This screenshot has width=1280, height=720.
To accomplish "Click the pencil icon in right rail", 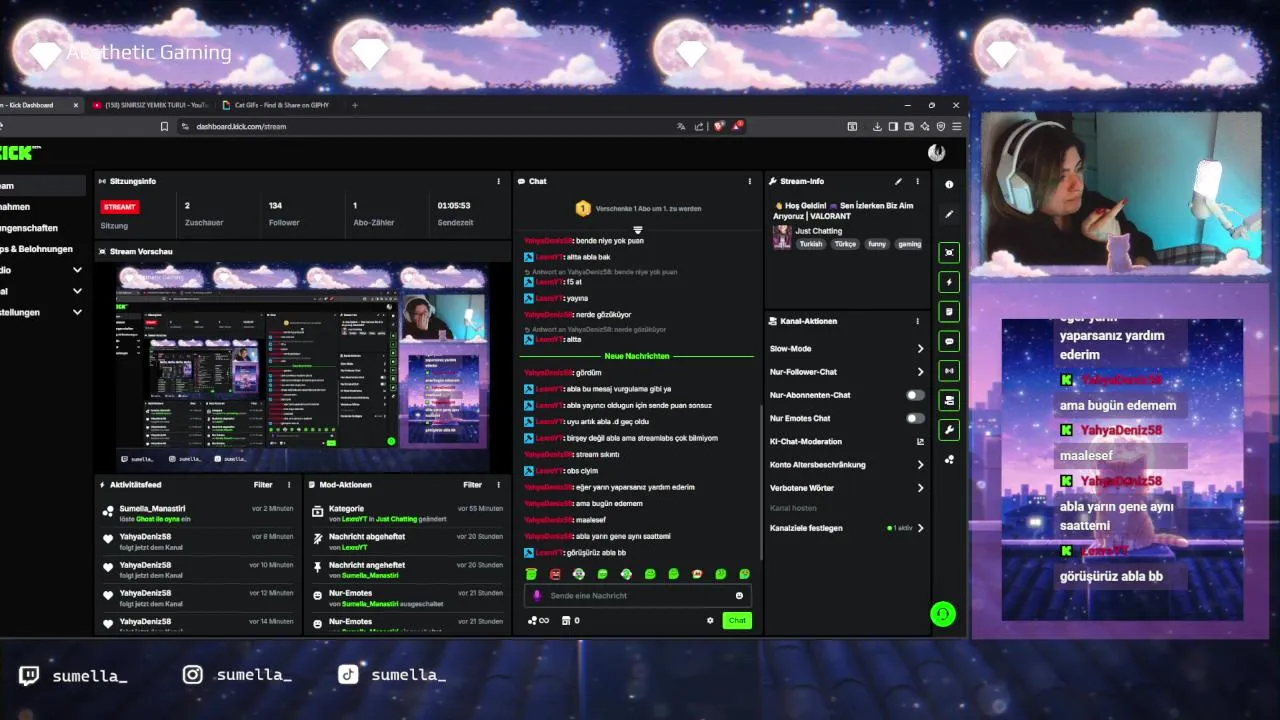I will pyautogui.click(x=949, y=214).
